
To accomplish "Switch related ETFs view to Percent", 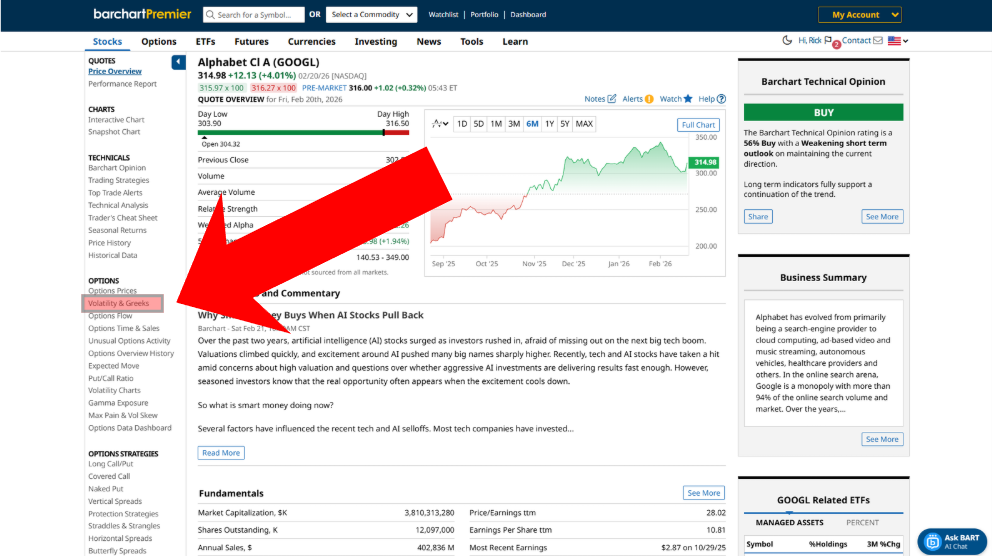I will coord(862,522).
